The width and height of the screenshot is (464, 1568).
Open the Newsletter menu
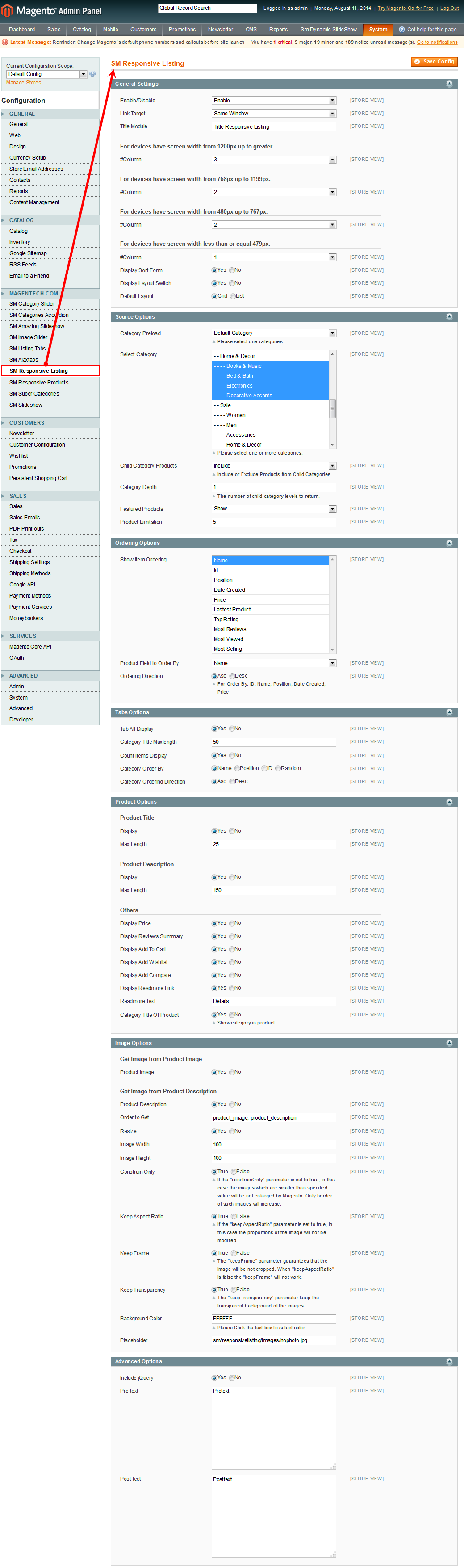(x=220, y=29)
